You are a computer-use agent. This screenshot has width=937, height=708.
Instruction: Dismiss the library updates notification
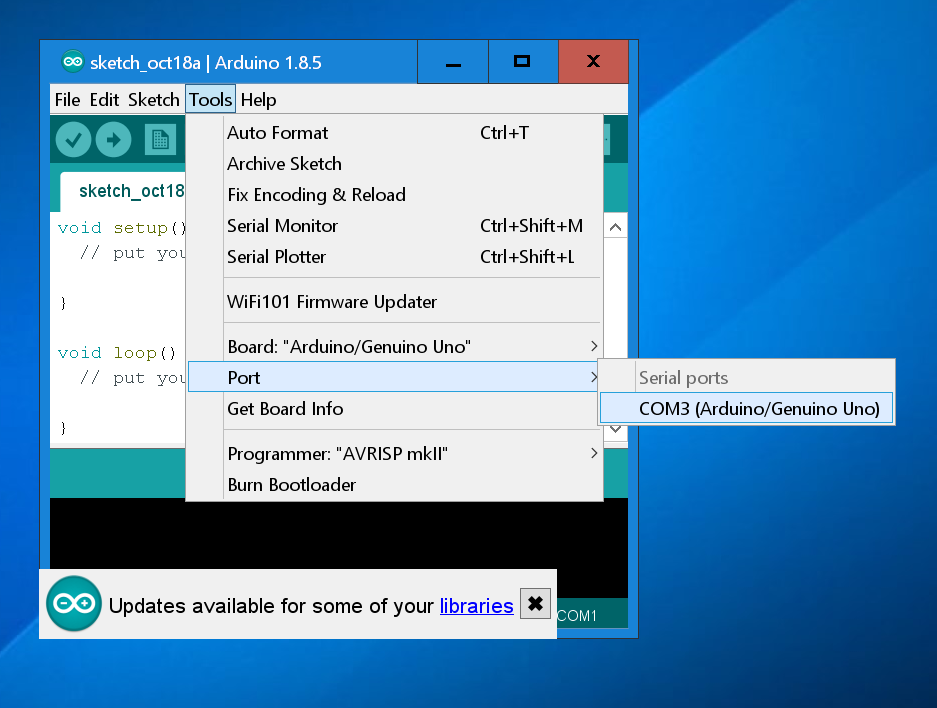(535, 603)
